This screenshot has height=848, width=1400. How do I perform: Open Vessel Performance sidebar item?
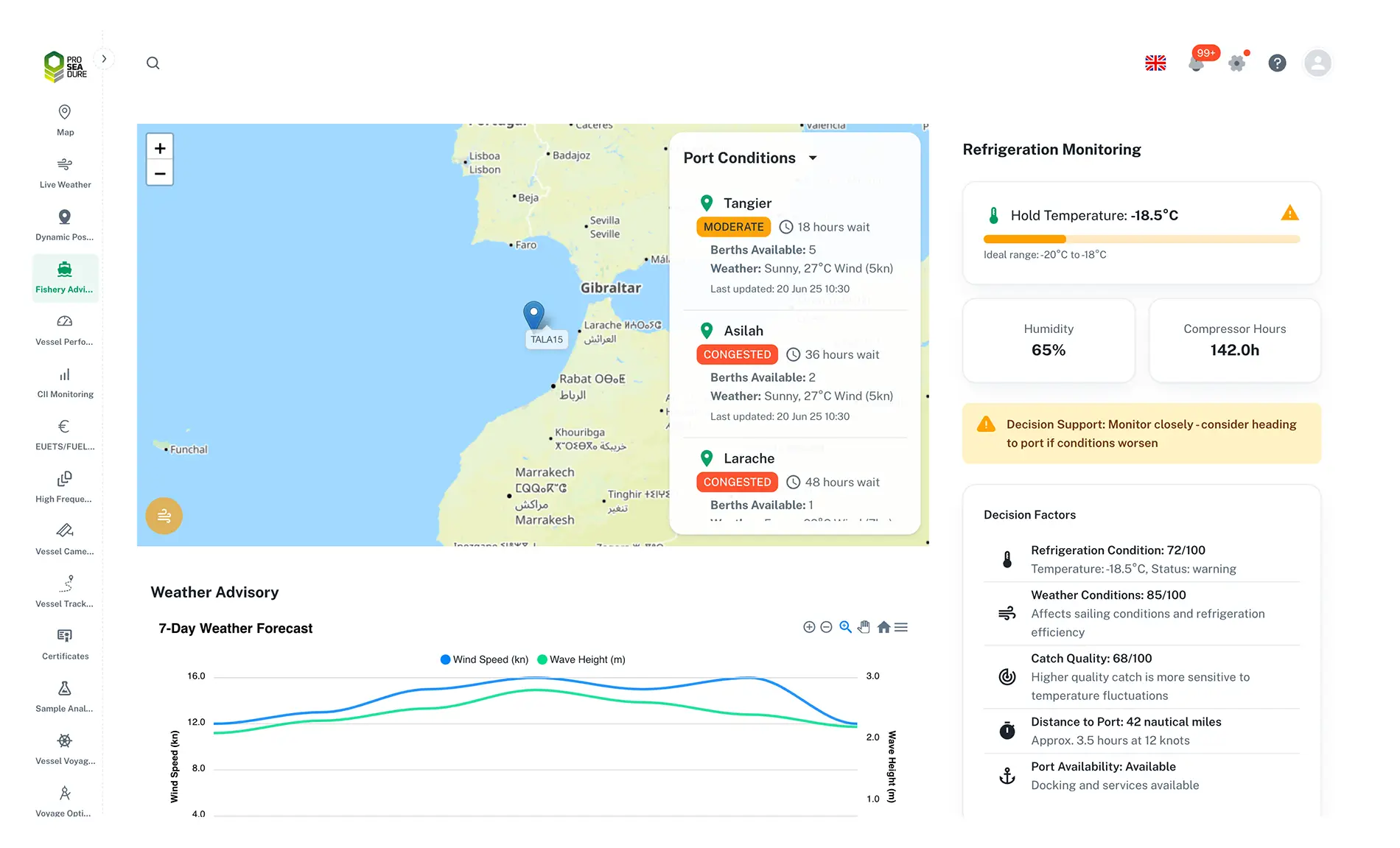[x=65, y=330]
